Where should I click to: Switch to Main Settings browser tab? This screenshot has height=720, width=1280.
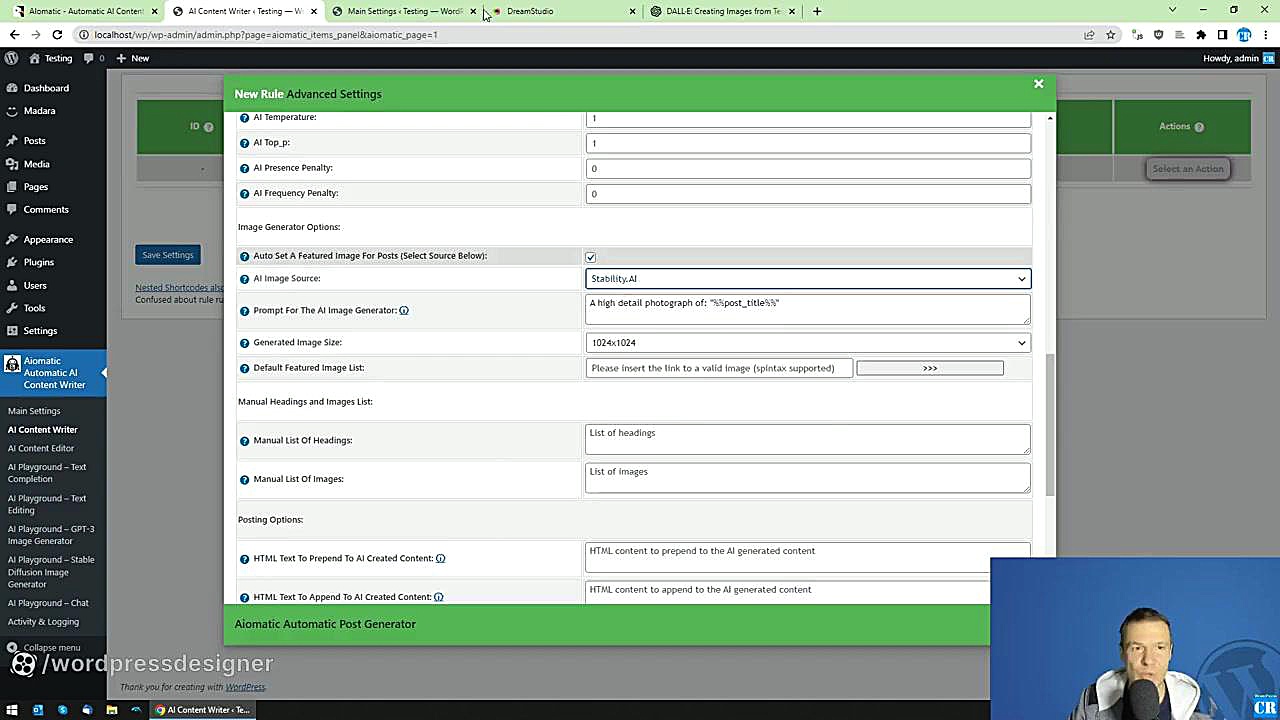click(x=405, y=11)
